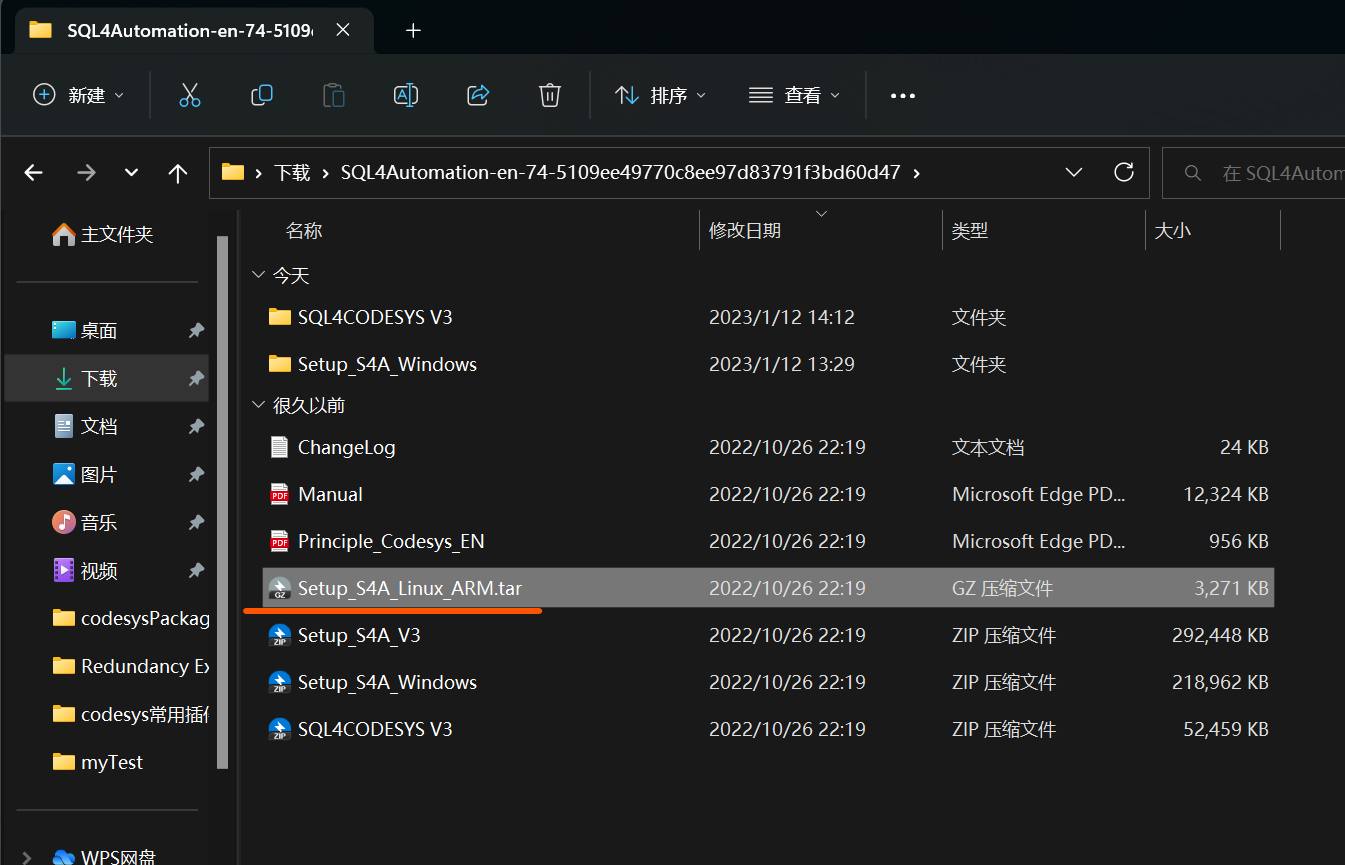
Task: Select the ChangeLog file name
Action: [346, 447]
